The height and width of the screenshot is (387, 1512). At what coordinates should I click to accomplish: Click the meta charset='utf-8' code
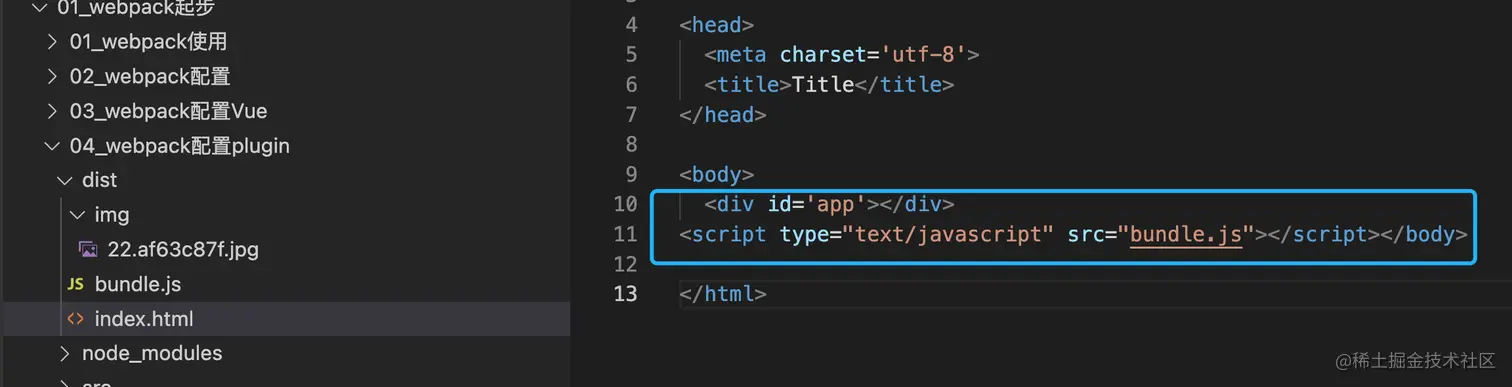[841, 55]
